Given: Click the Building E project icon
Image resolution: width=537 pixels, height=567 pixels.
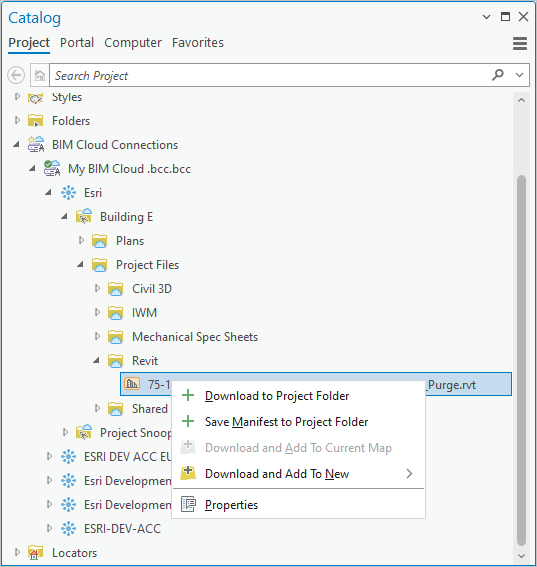Looking at the screenshot, I should click(x=84, y=216).
